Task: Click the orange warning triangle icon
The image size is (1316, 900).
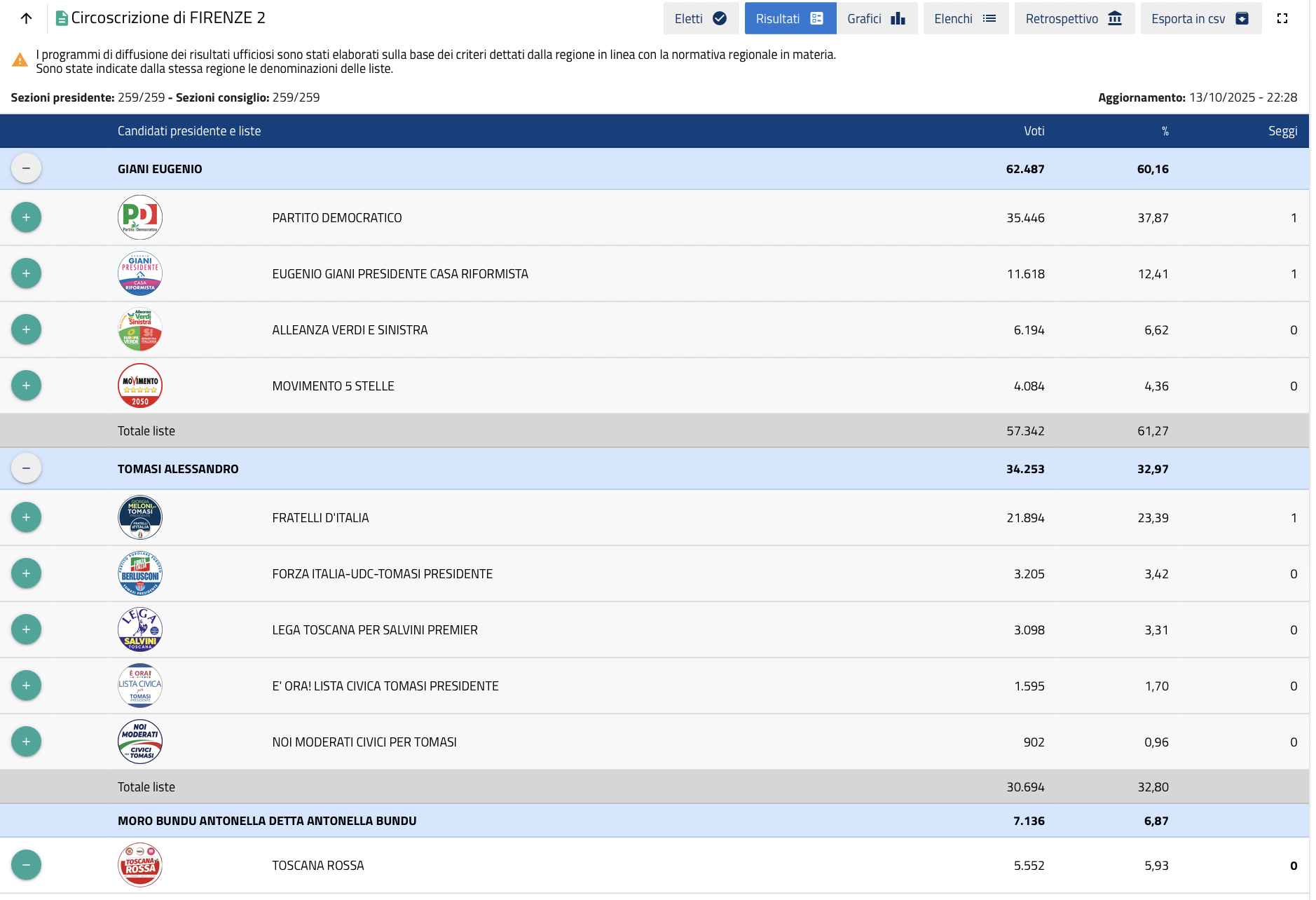Action: [20, 60]
